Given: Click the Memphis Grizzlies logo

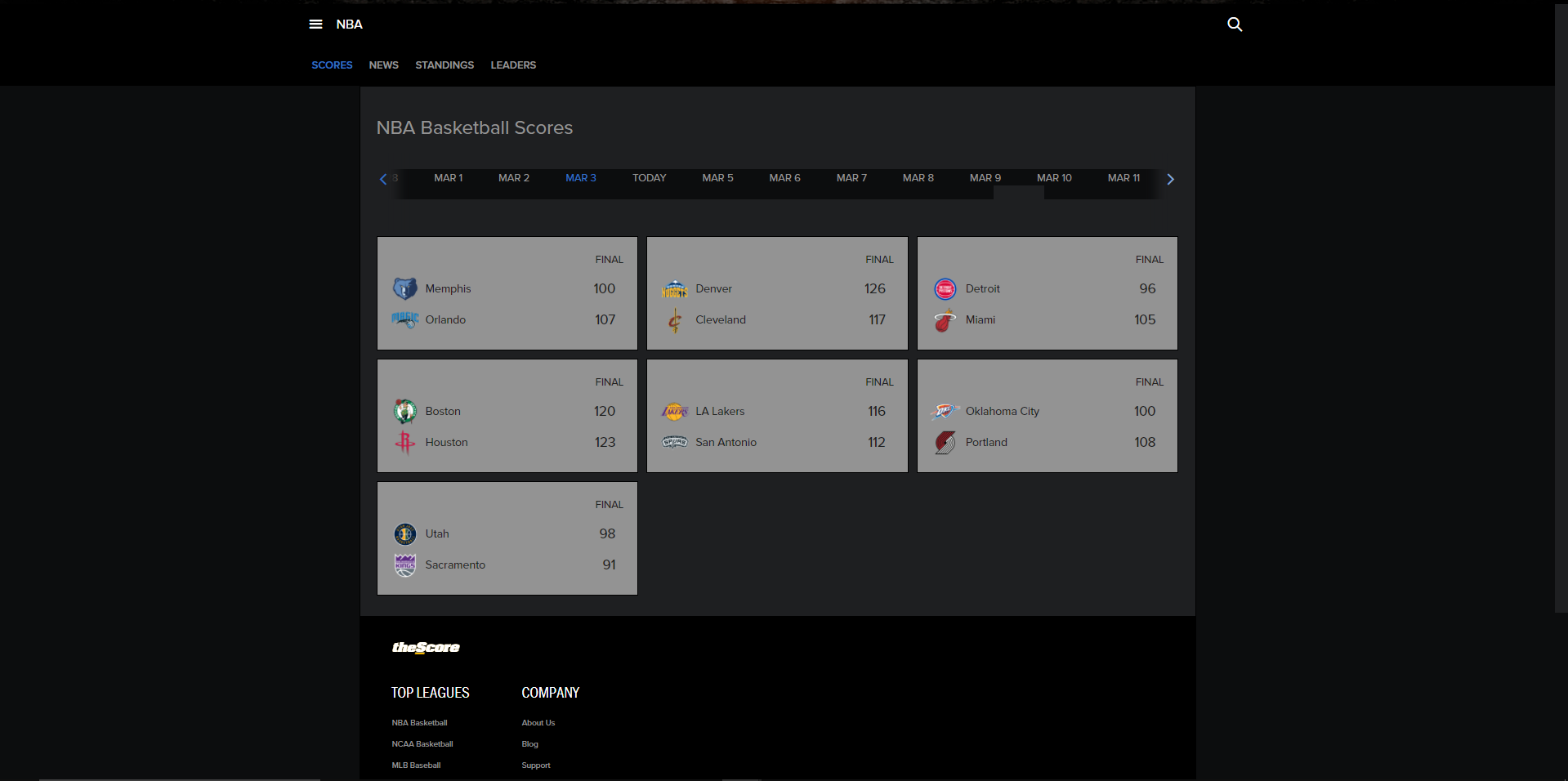Looking at the screenshot, I should 405,288.
